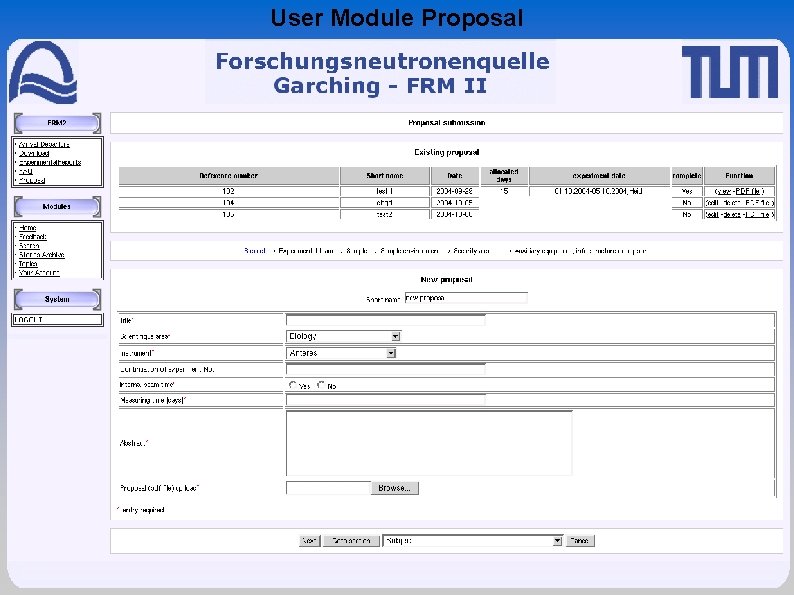Viewport: 794px width, 595px height.
Task: Click delete link for proposal 105
Action: point(732,214)
